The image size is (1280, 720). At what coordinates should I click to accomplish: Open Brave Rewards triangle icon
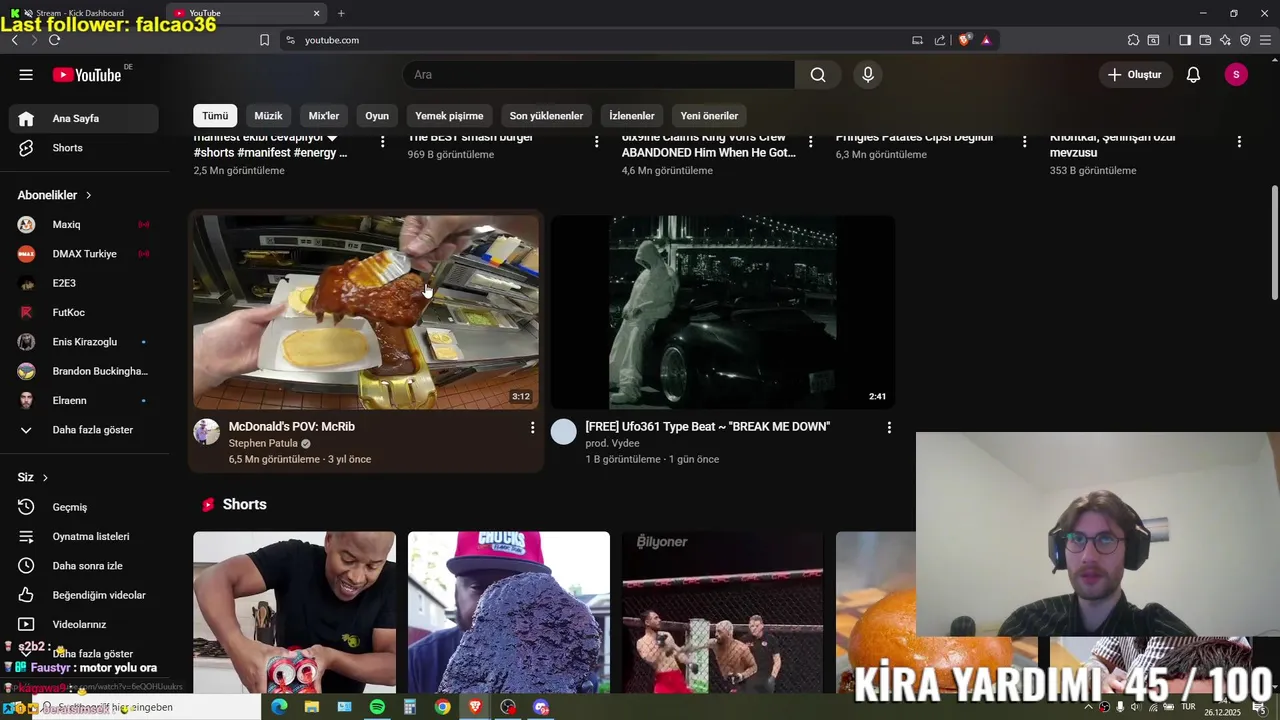(x=986, y=40)
